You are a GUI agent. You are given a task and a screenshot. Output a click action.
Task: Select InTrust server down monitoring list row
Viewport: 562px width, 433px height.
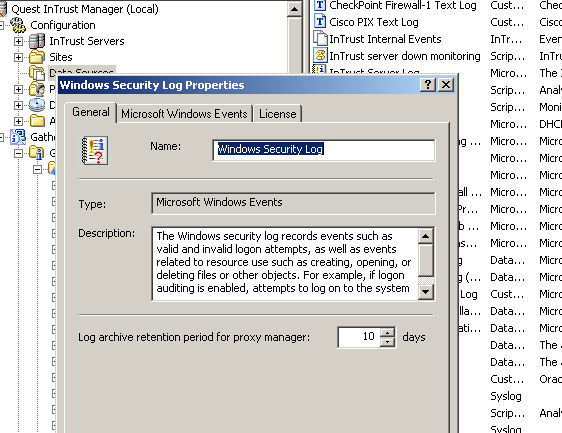tap(405, 56)
